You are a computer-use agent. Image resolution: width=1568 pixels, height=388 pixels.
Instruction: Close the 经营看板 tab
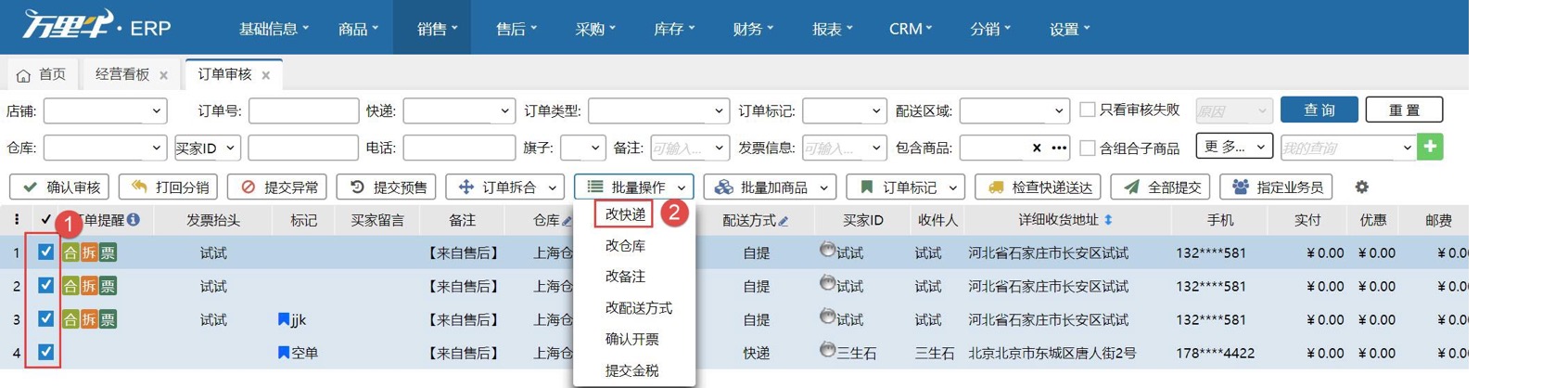click(x=163, y=75)
